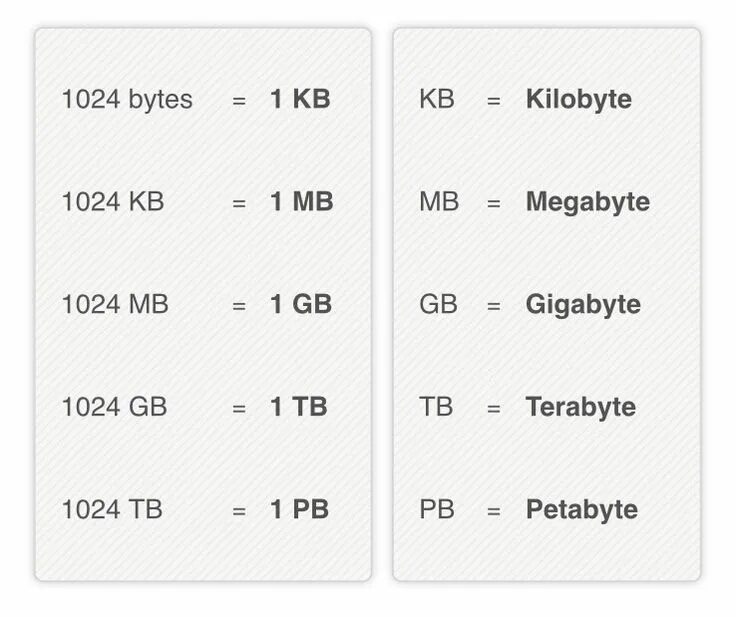
Task: Click the "1024 MB" label
Action: (115, 305)
